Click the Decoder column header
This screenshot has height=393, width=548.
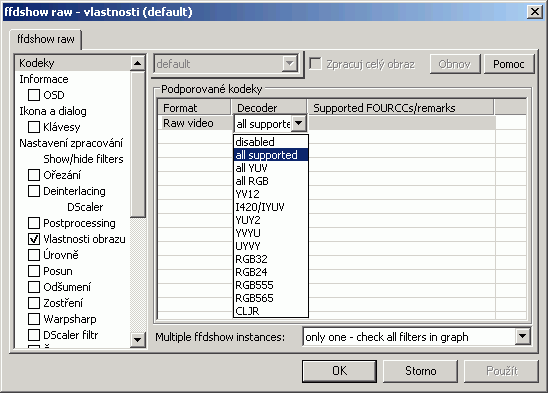point(269,108)
